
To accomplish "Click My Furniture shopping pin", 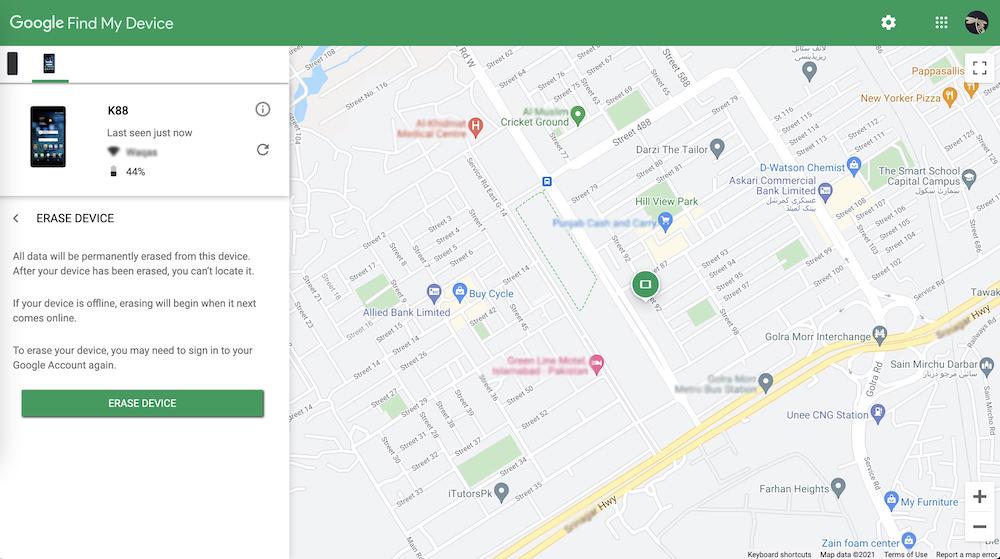I will point(892,501).
